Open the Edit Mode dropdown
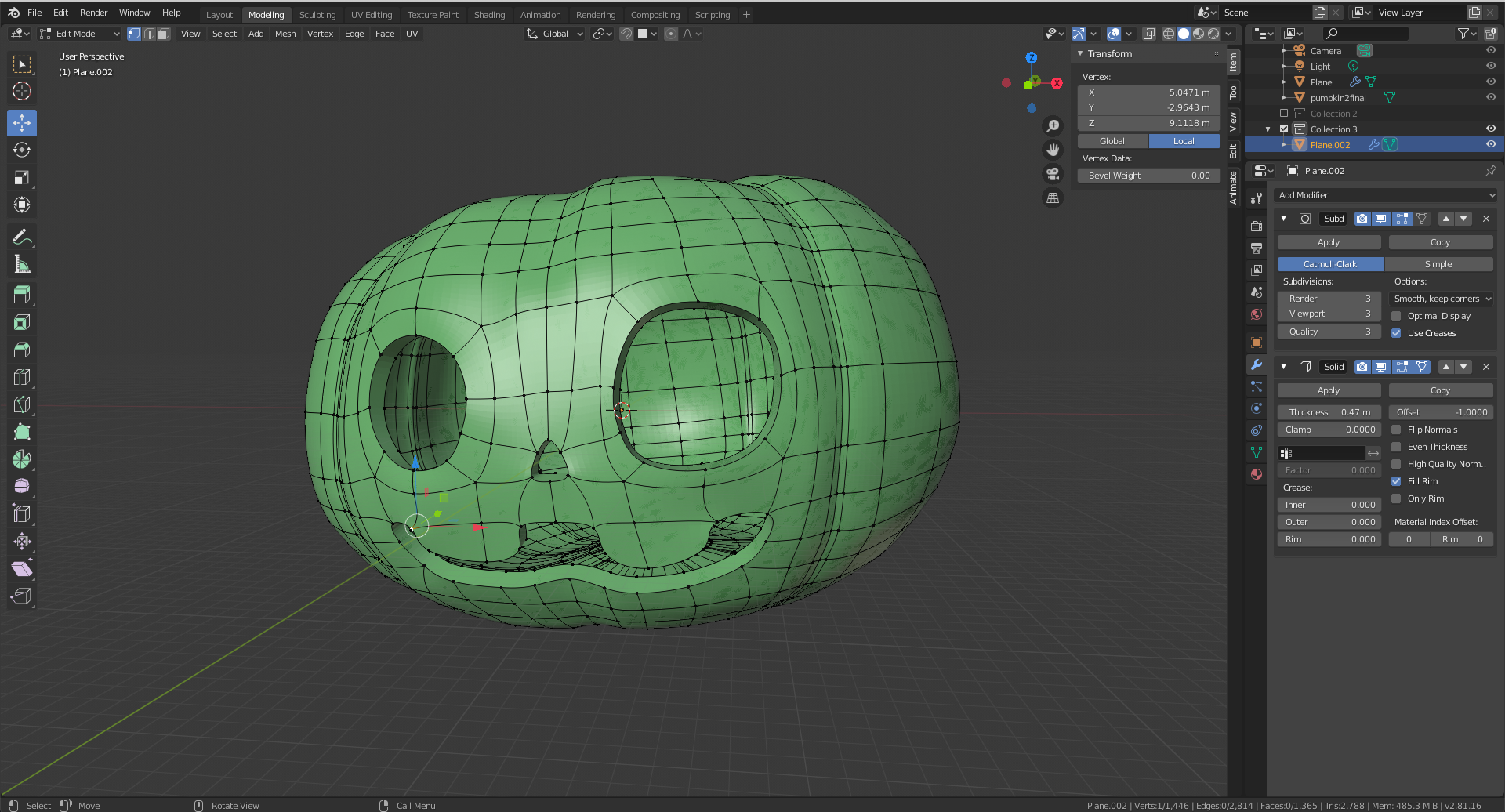The height and width of the screenshot is (812, 1505). tap(80, 34)
